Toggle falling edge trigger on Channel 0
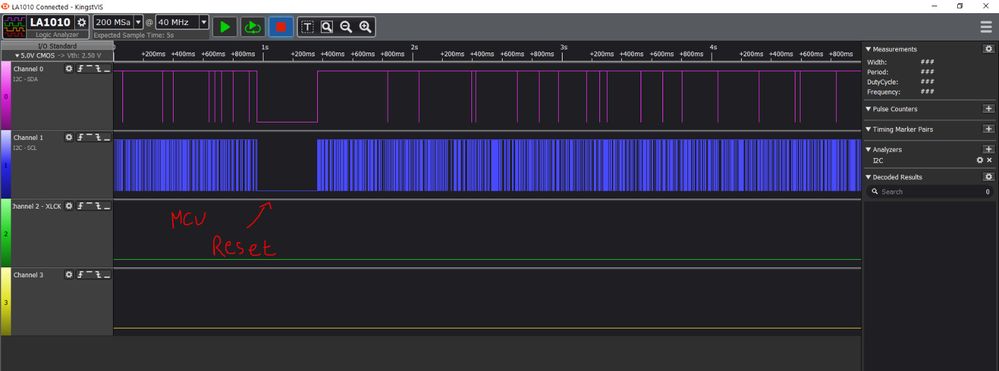 pyautogui.click(x=98, y=68)
